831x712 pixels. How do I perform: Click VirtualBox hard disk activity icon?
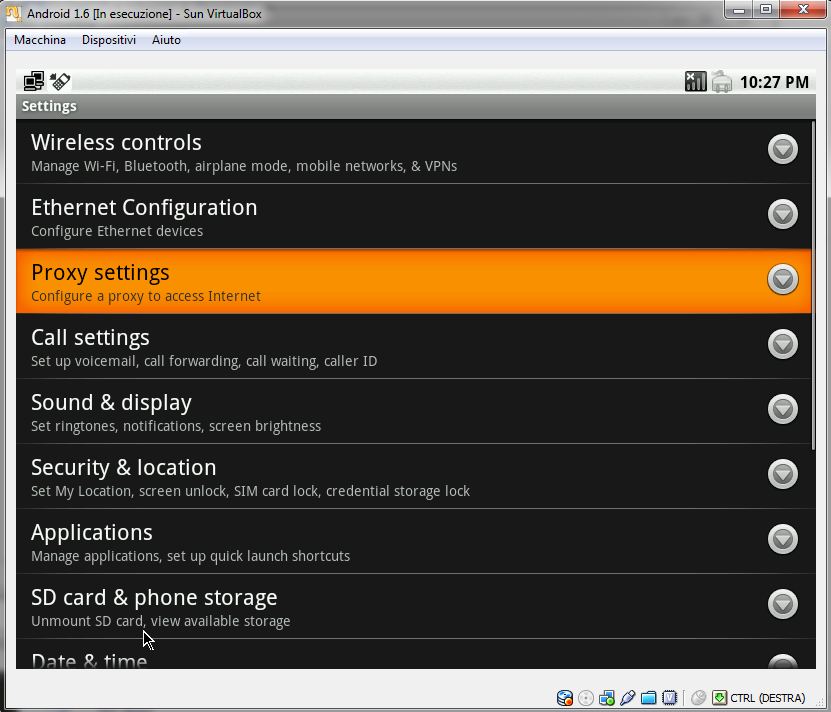pyautogui.click(x=565, y=698)
